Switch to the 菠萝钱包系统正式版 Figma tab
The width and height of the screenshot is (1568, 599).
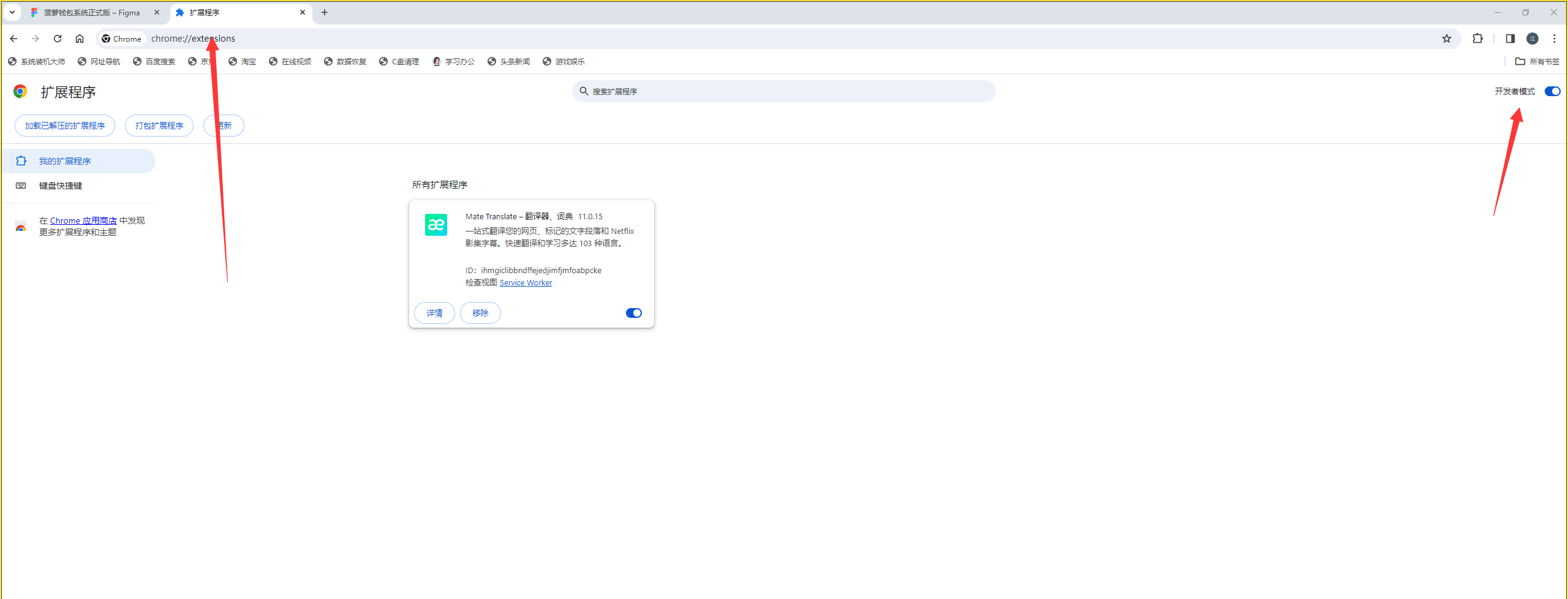[92, 12]
